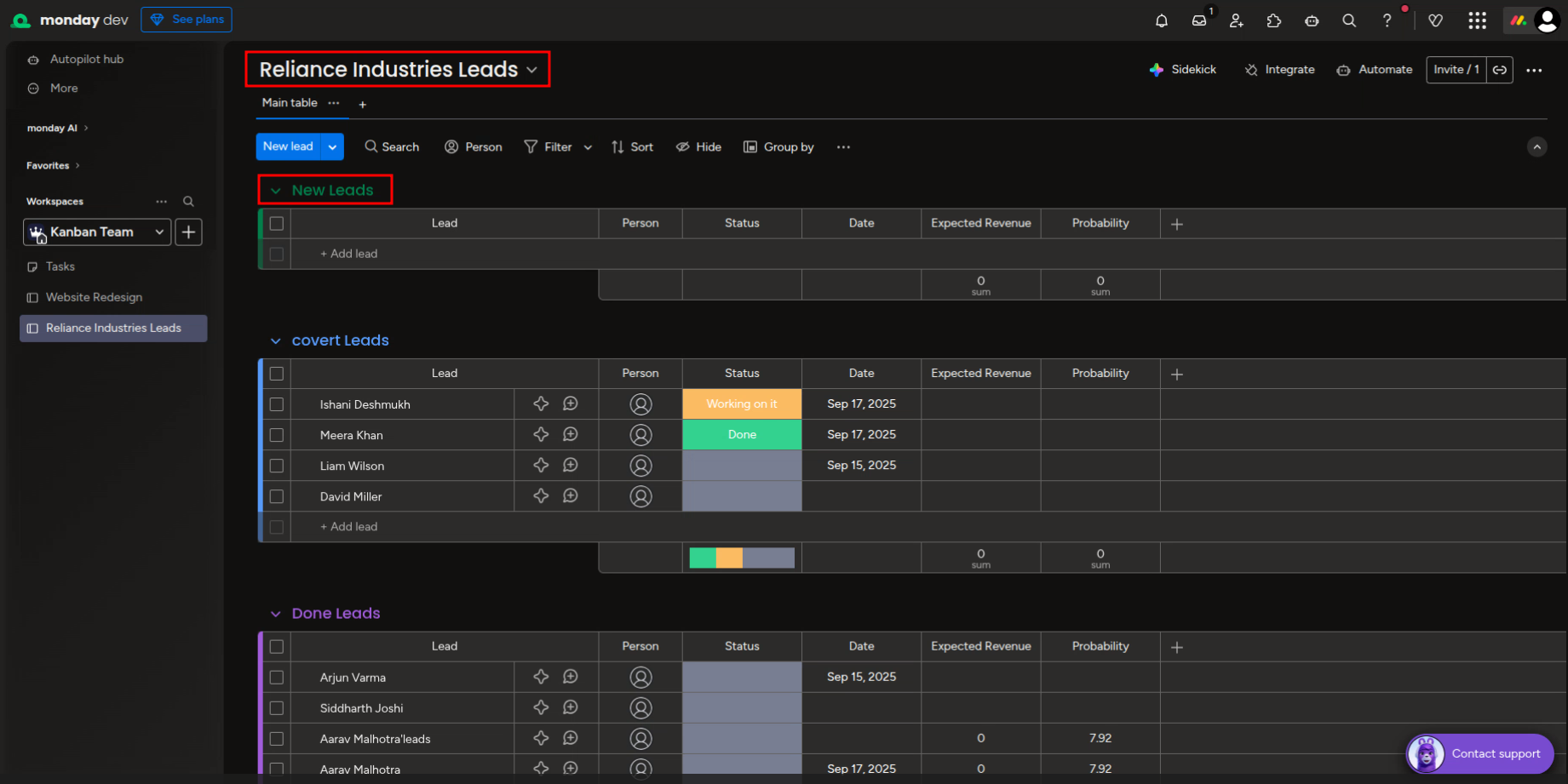Assign person for Ishani Deshmukh row
This screenshot has width=1568, height=784.
click(640, 404)
